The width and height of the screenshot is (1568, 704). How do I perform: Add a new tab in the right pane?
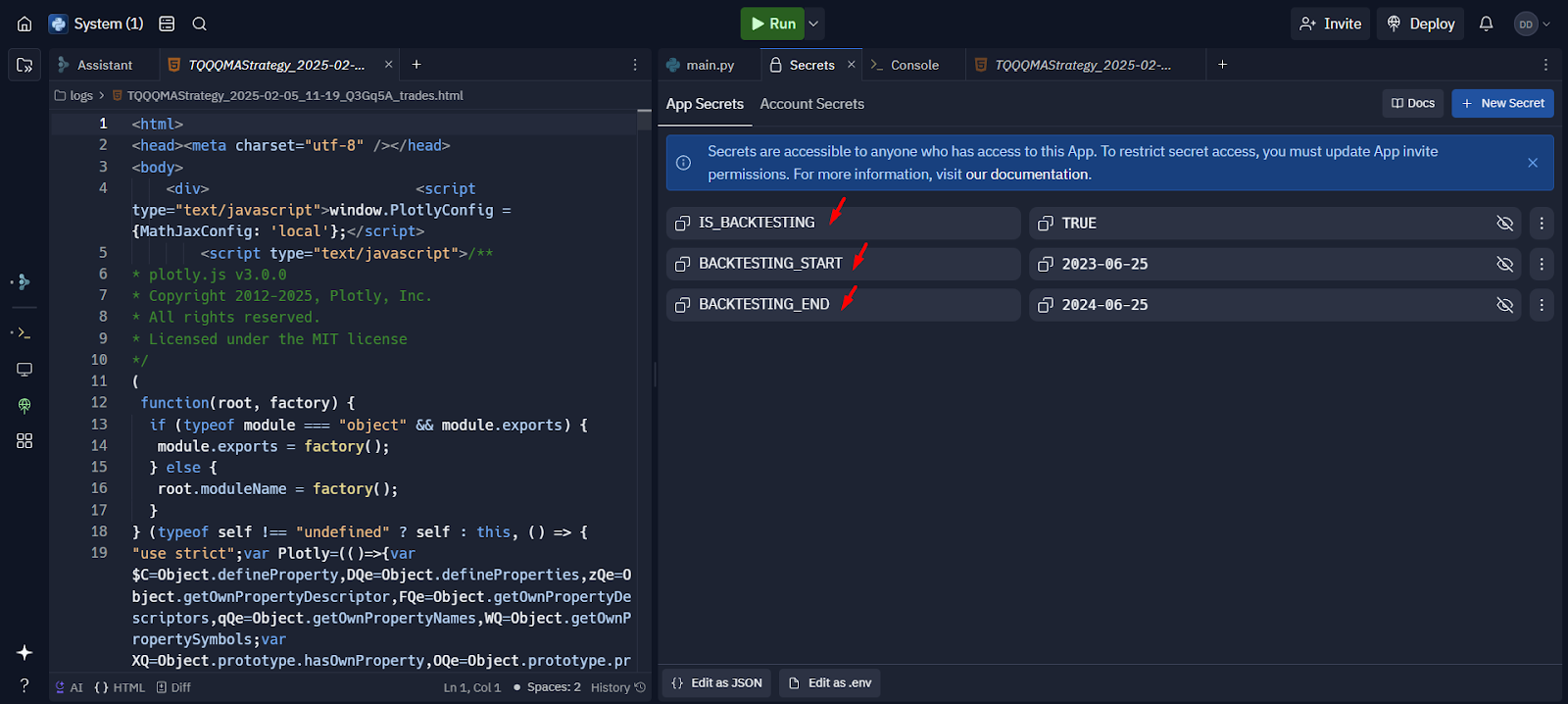point(1222,65)
